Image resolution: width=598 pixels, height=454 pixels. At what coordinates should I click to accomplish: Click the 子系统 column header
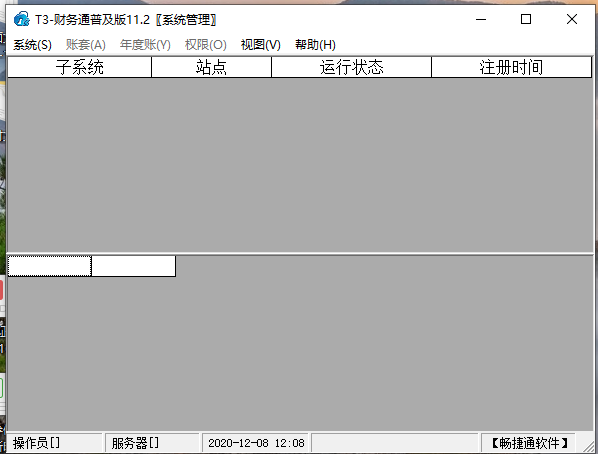(79, 67)
